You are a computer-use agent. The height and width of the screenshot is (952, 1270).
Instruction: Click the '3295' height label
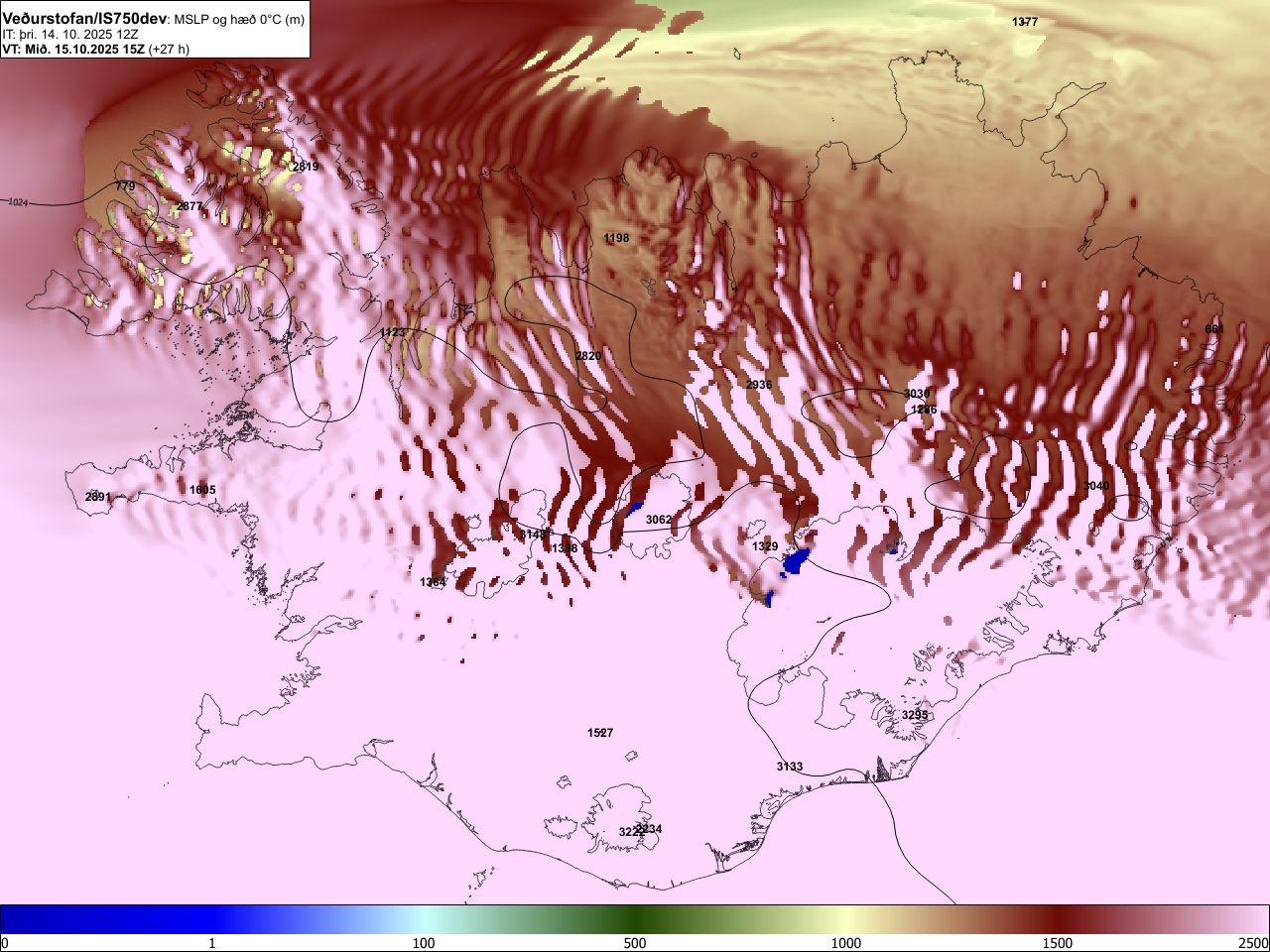click(x=915, y=715)
